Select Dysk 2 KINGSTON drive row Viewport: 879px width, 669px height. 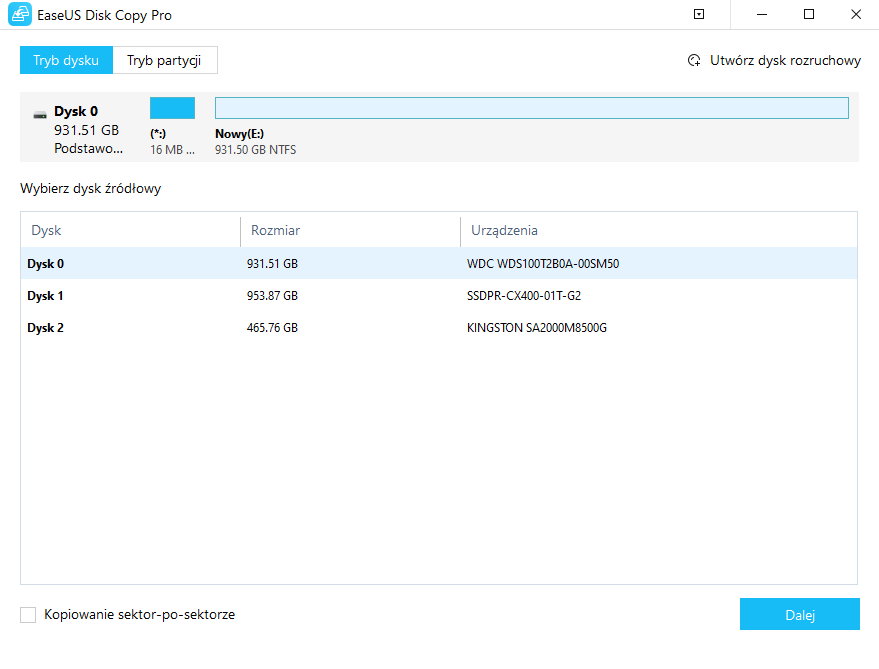[438, 328]
